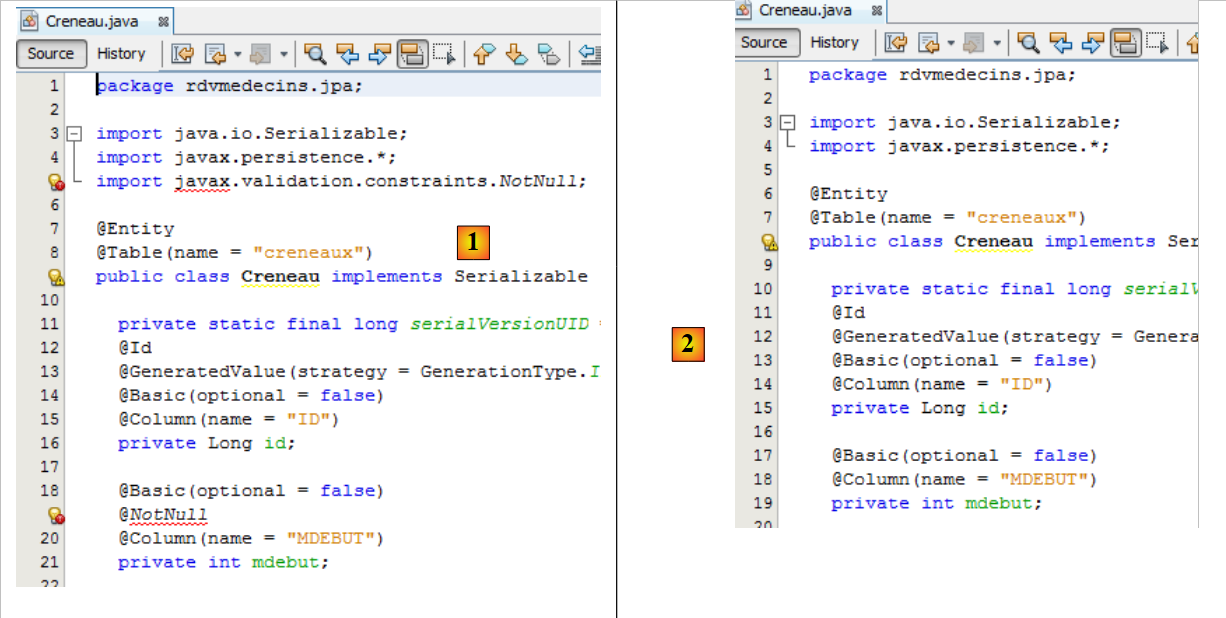
Task: Toggle Highlight Search in panel 1 toolbar
Action: point(411,54)
